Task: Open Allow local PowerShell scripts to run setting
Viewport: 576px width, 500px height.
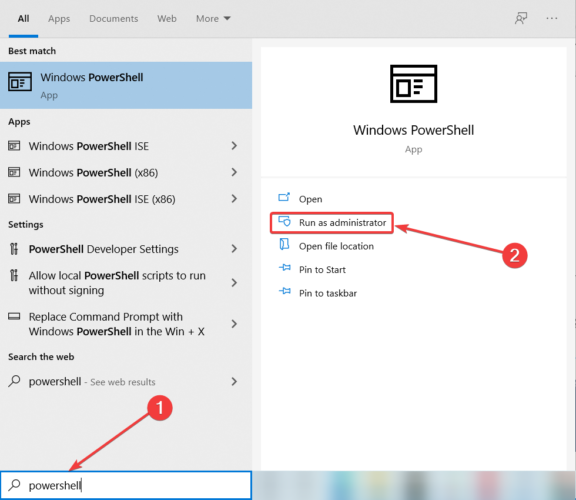Action: click(x=126, y=283)
